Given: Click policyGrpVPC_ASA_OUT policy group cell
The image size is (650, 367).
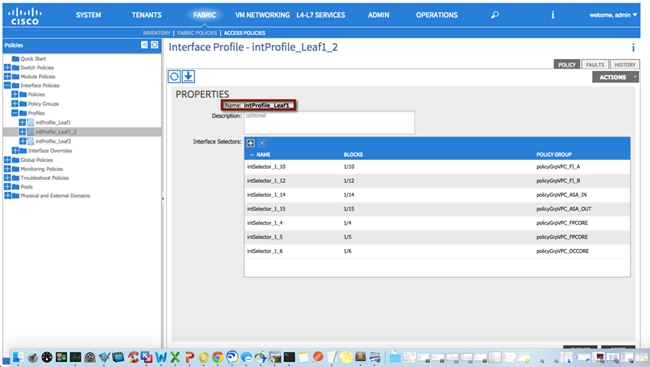Looking at the screenshot, I should [x=564, y=209].
